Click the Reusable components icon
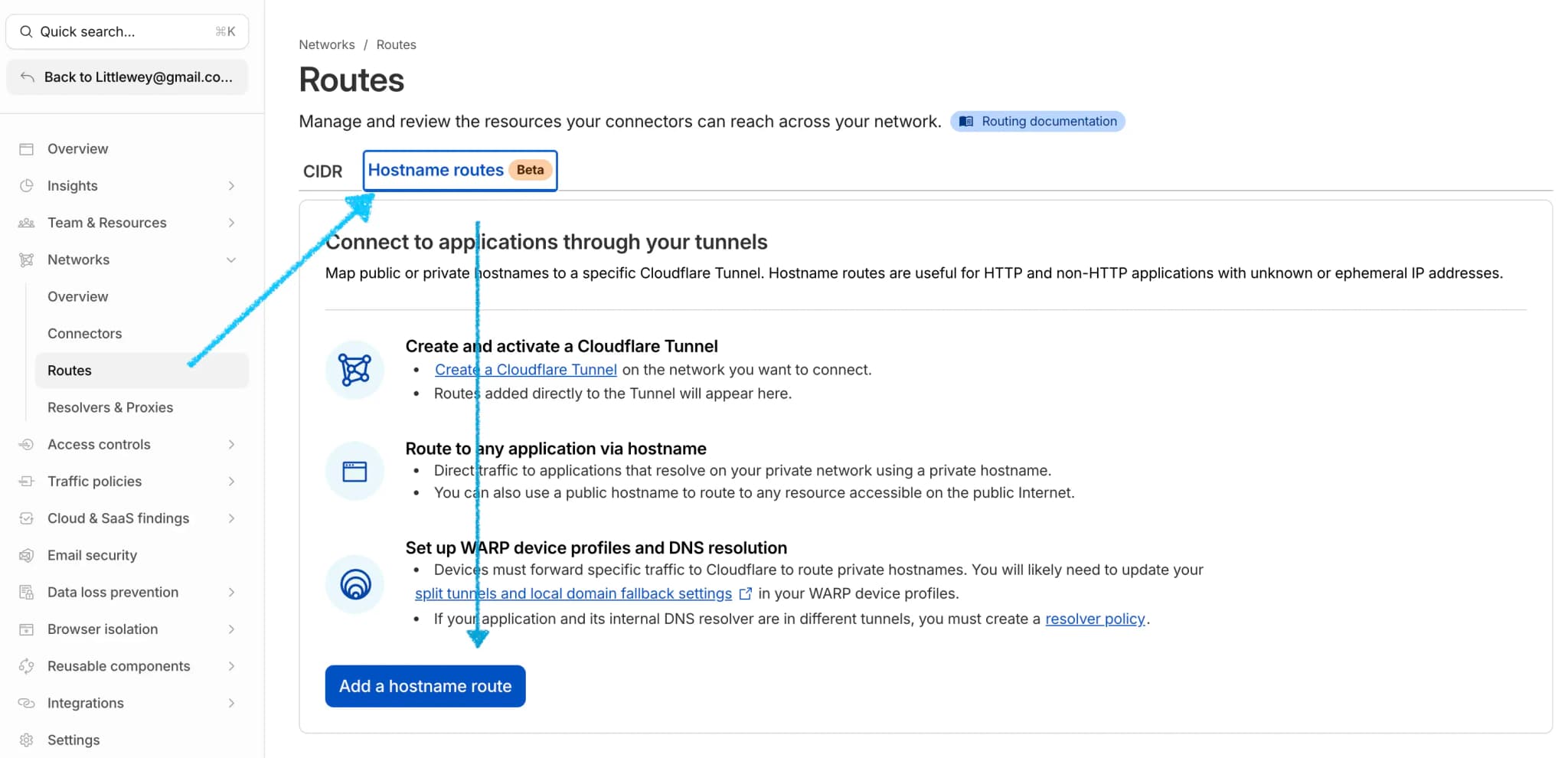The image size is (1568, 758). click(27, 666)
